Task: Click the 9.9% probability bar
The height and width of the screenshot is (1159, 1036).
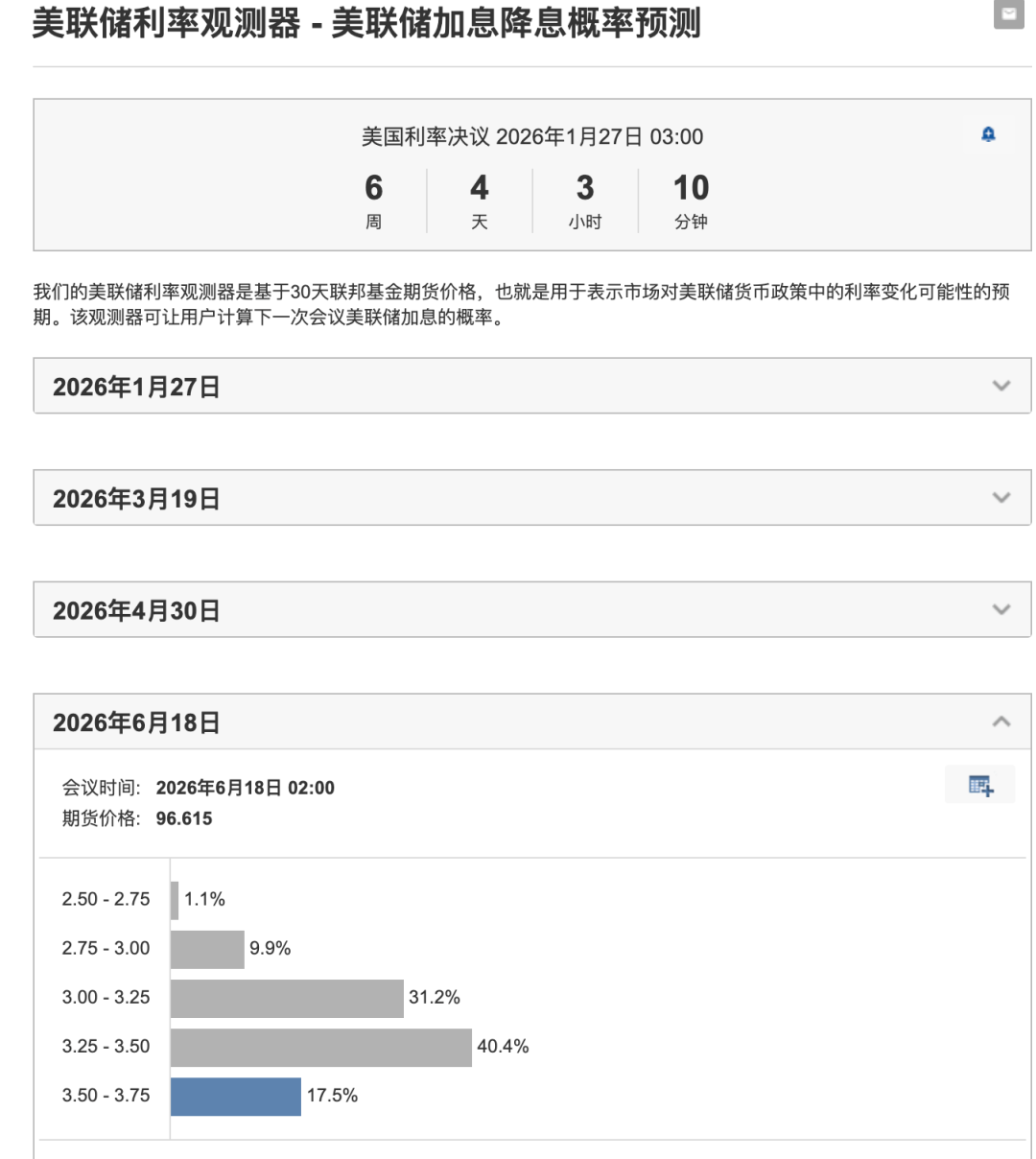Action: [x=207, y=949]
